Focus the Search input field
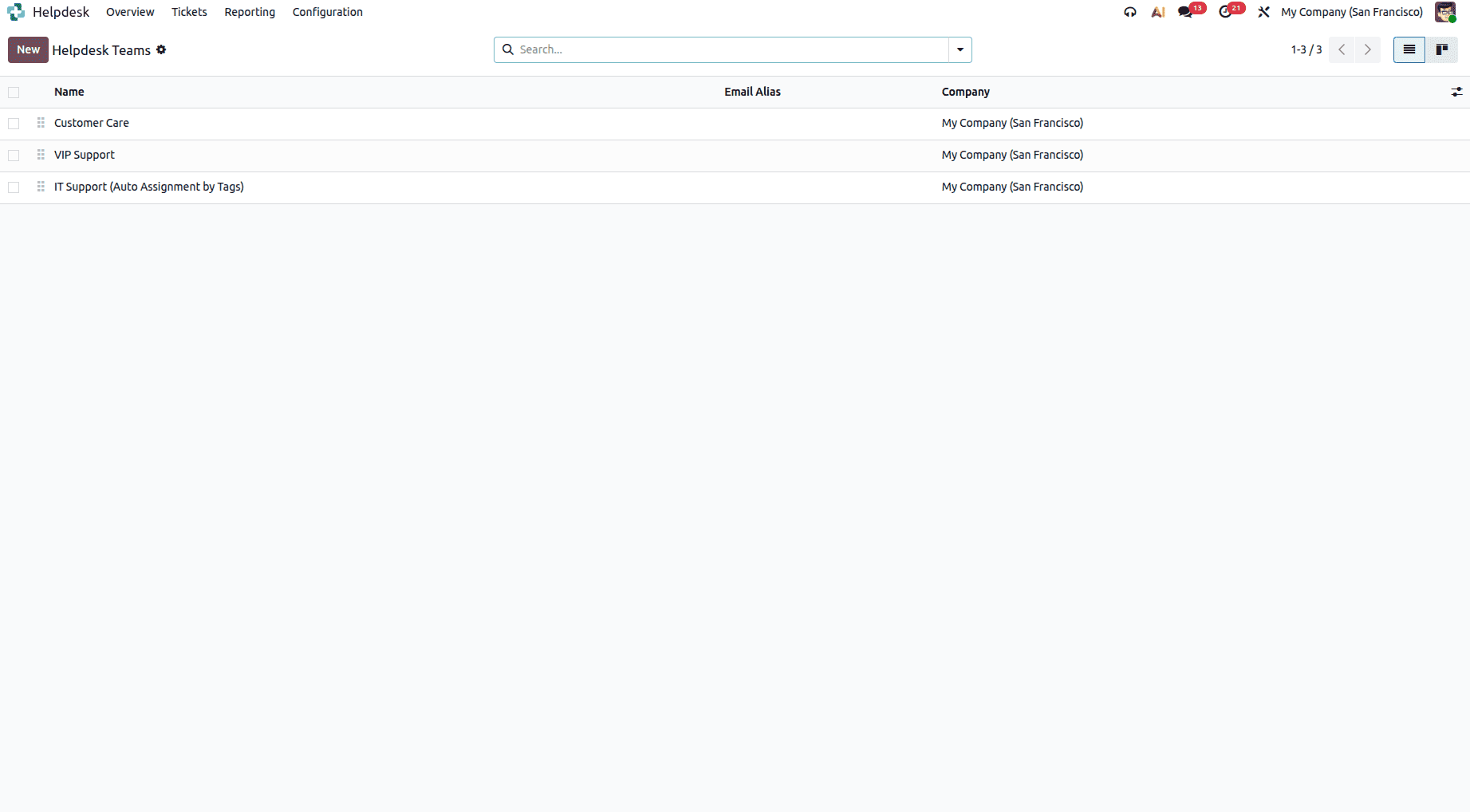This screenshot has height=812, width=1470. 732,49
